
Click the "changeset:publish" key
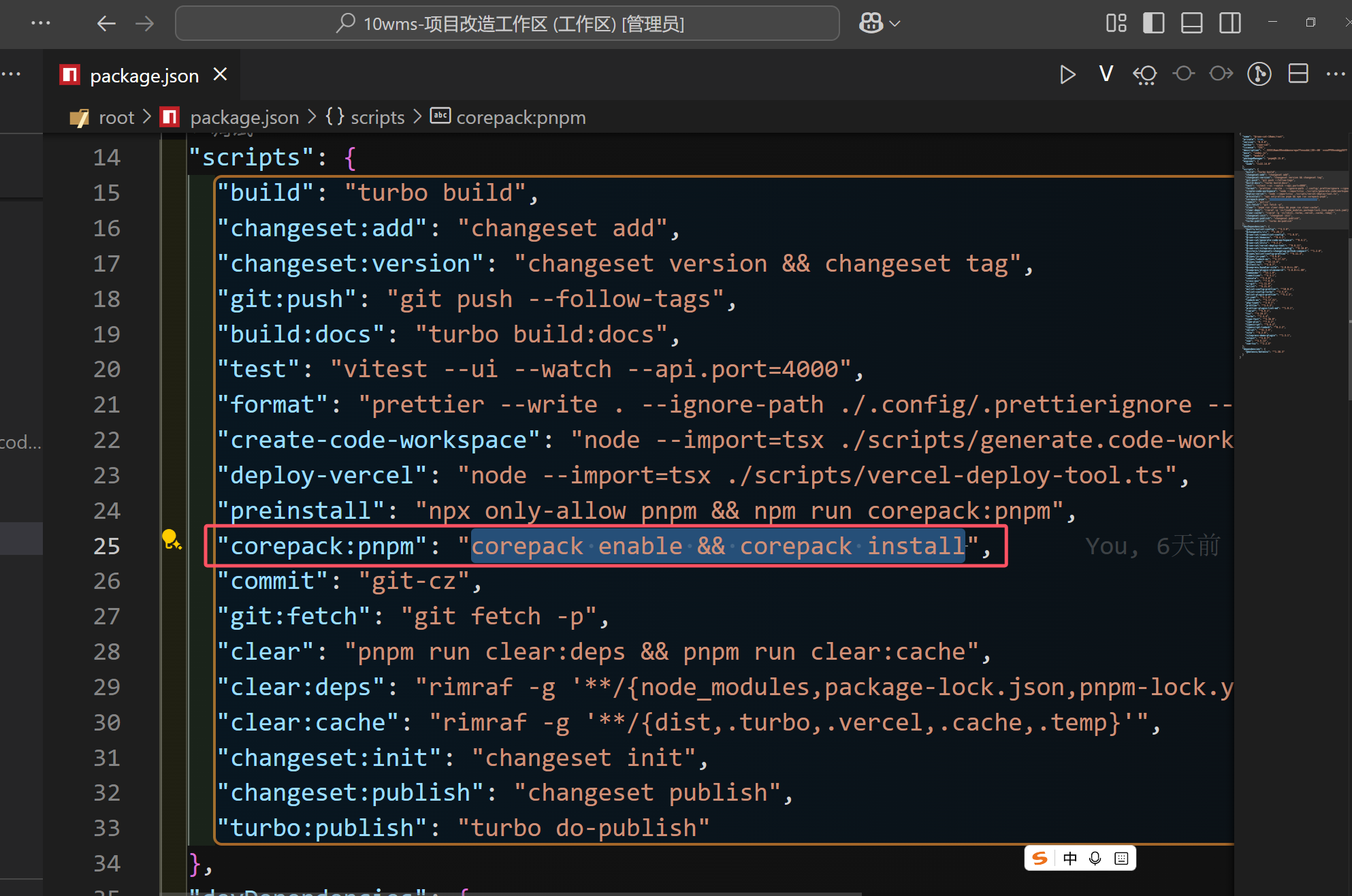[351, 793]
